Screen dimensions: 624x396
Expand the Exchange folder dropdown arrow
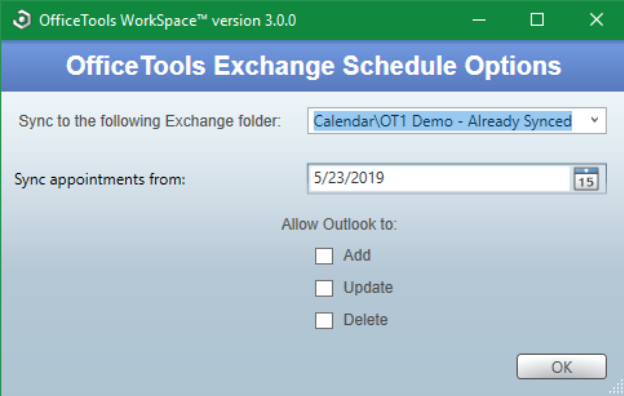[x=595, y=120]
